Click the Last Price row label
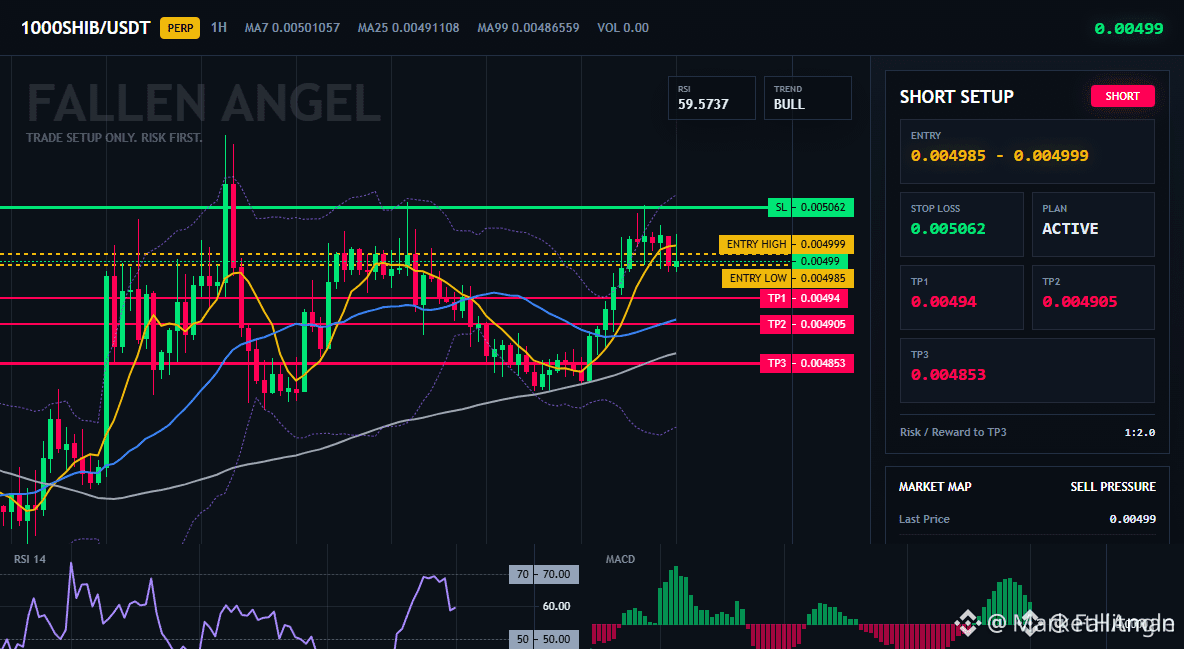1184x649 pixels. click(924, 519)
